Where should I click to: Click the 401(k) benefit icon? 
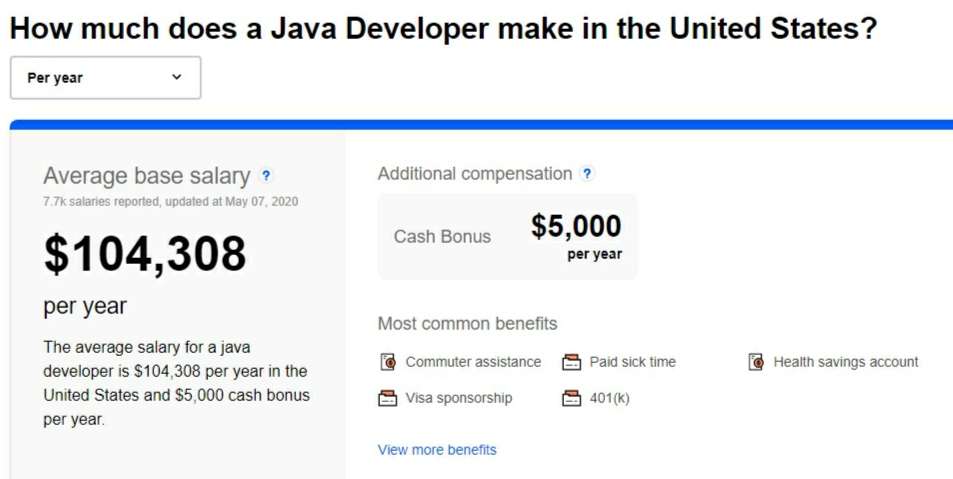tap(571, 399)
